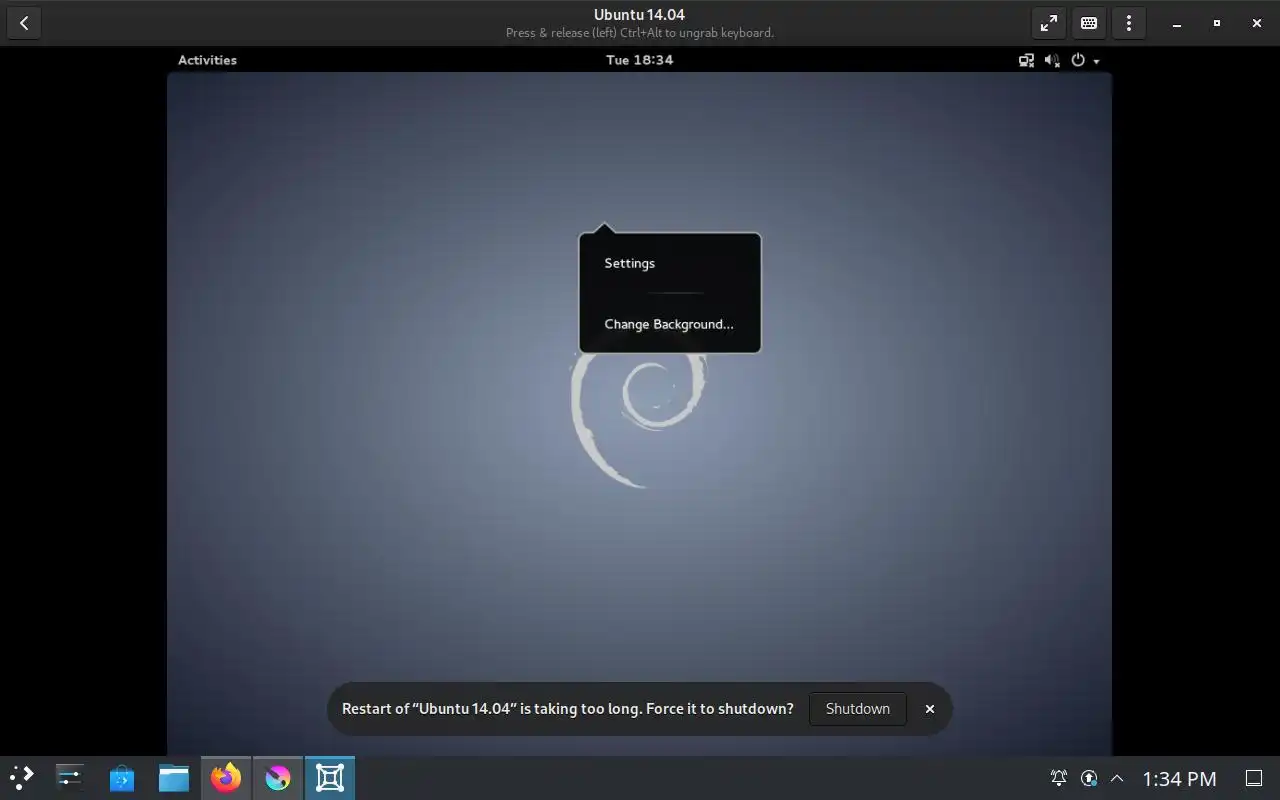Show desktop using the taskbar corner button

[1253, 778]
